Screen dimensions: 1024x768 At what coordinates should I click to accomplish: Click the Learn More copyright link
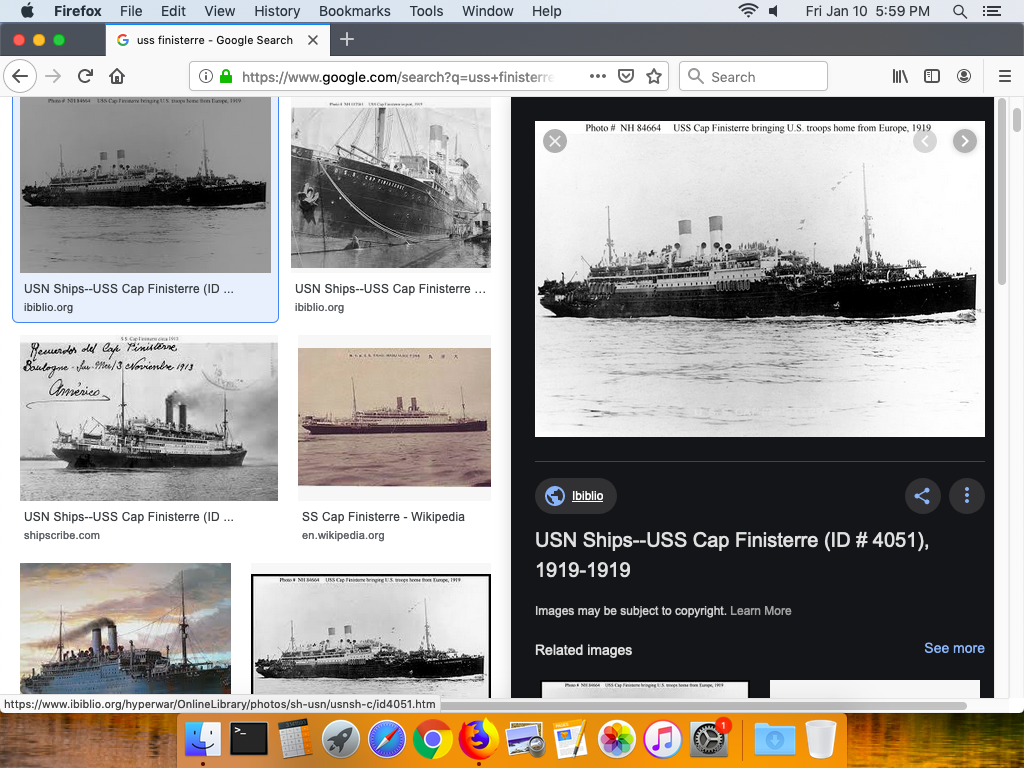tap(760, 611)
